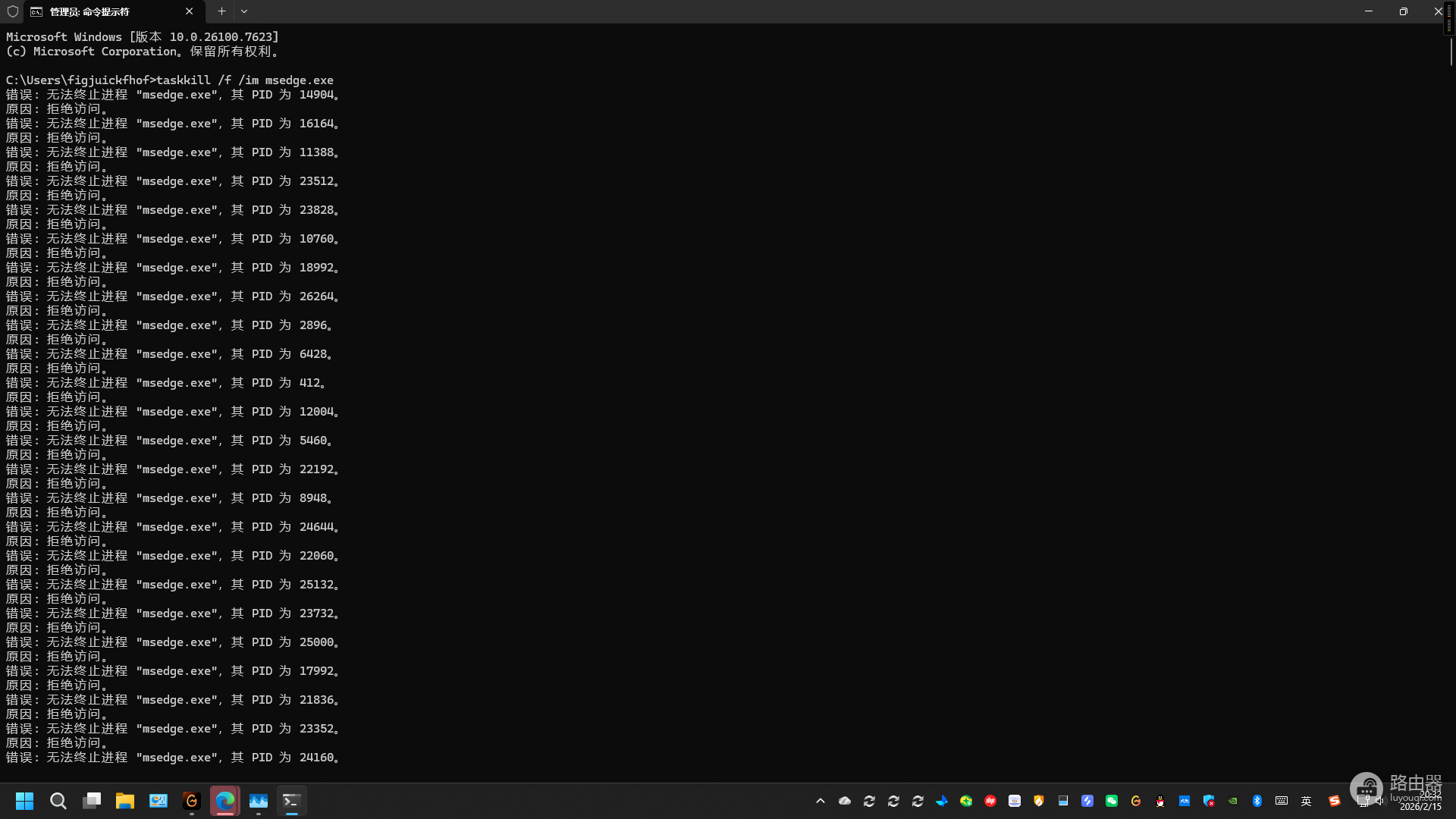Viewport: 1456px width, 819px height.
Task: Click the OneDrive cloud tray icon
Action: point(845,801)
